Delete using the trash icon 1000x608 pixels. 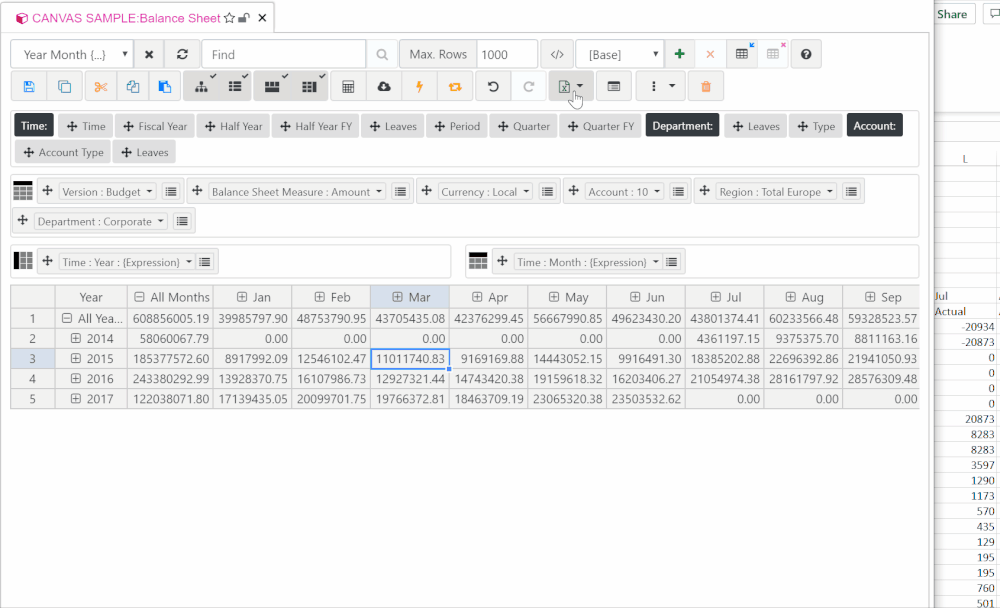click(705, 86)
